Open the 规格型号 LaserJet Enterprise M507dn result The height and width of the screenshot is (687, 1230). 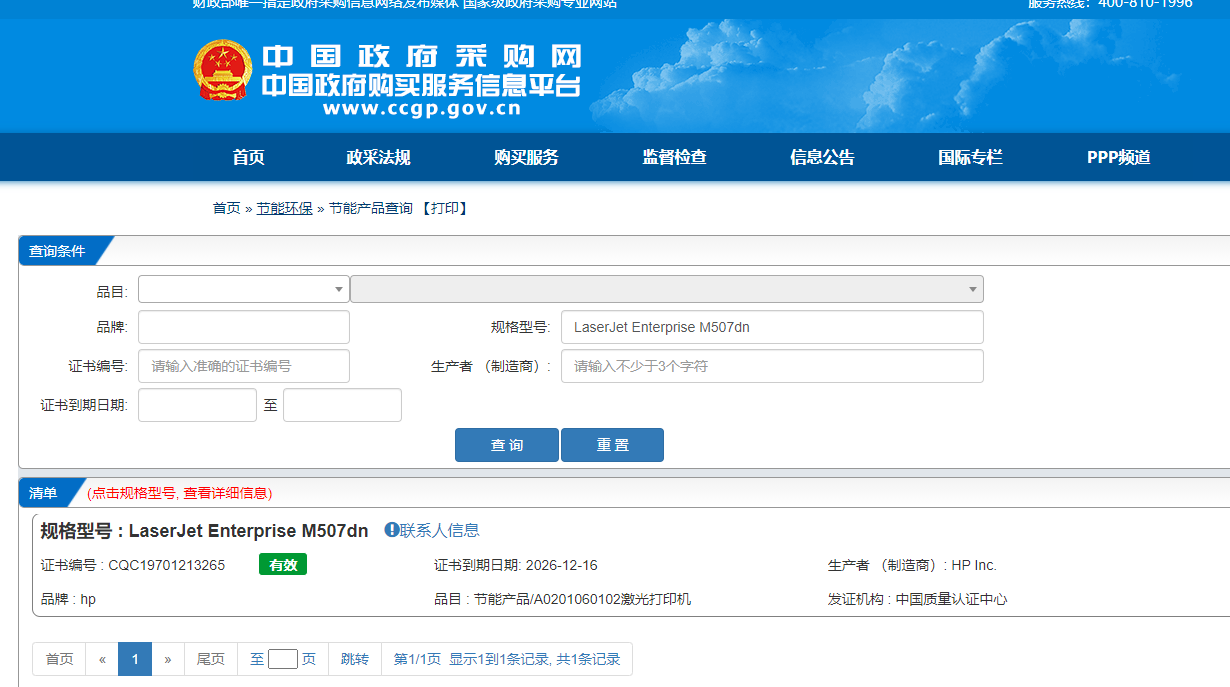pyautogui.click(x=204, y=530)
